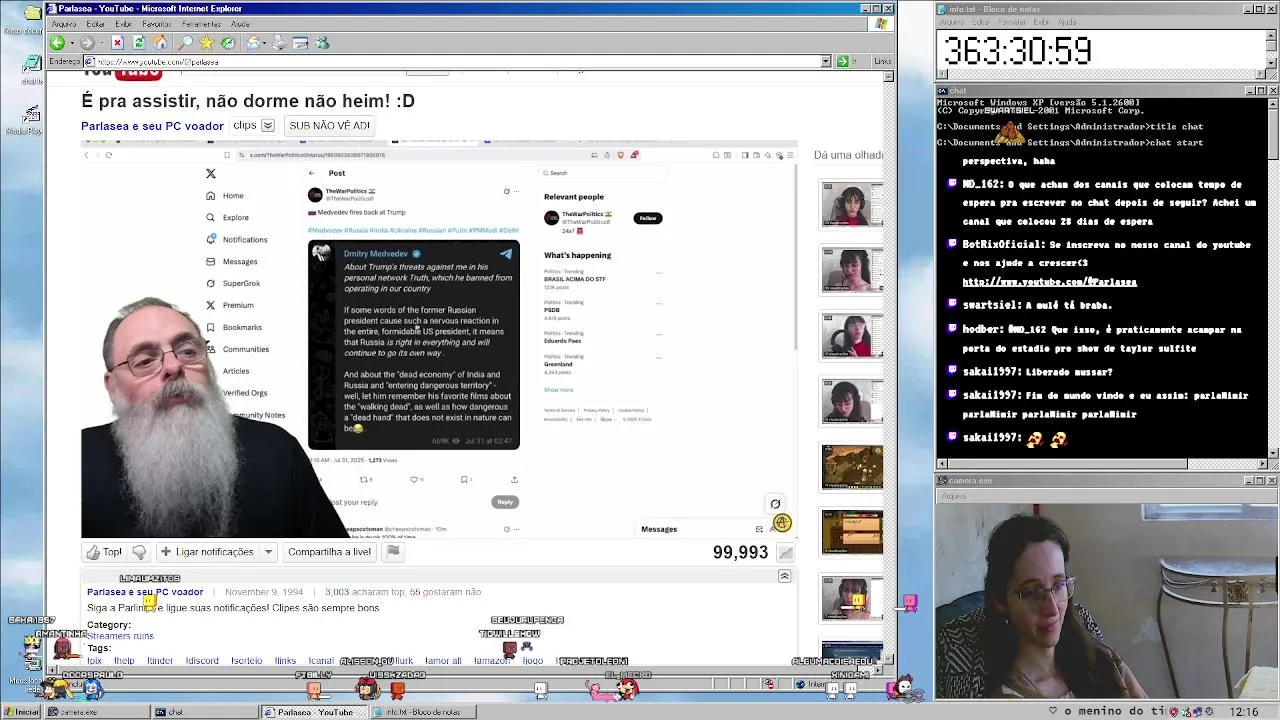Click the Messenger icon in IE toolbar

pyautogui.click(x=323, y=43)
